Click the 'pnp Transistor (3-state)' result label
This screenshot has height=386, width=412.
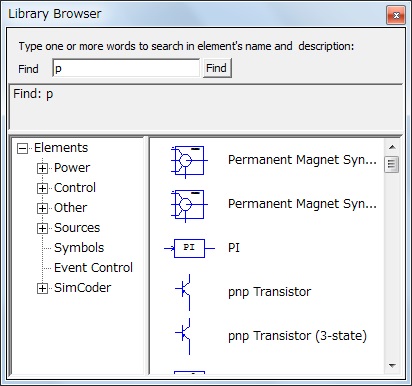pos(297,336)
